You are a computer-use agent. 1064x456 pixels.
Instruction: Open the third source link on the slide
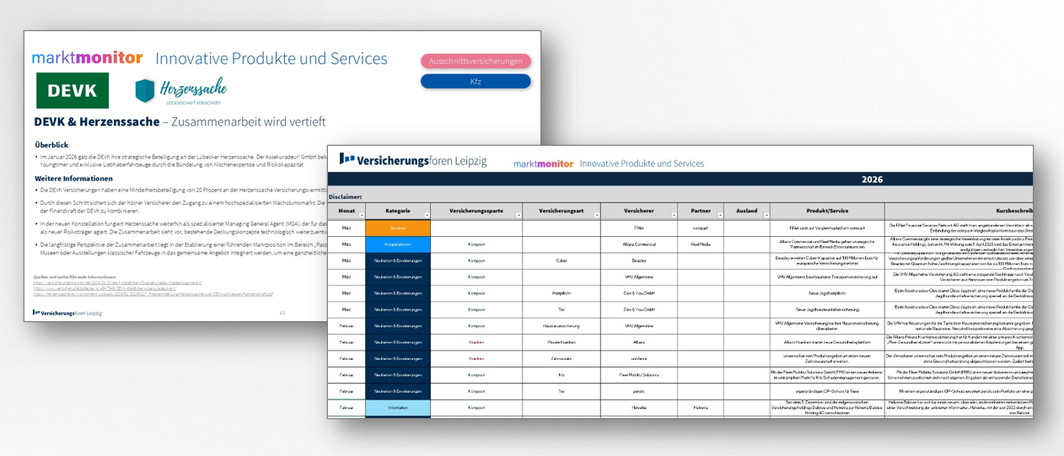153,294
